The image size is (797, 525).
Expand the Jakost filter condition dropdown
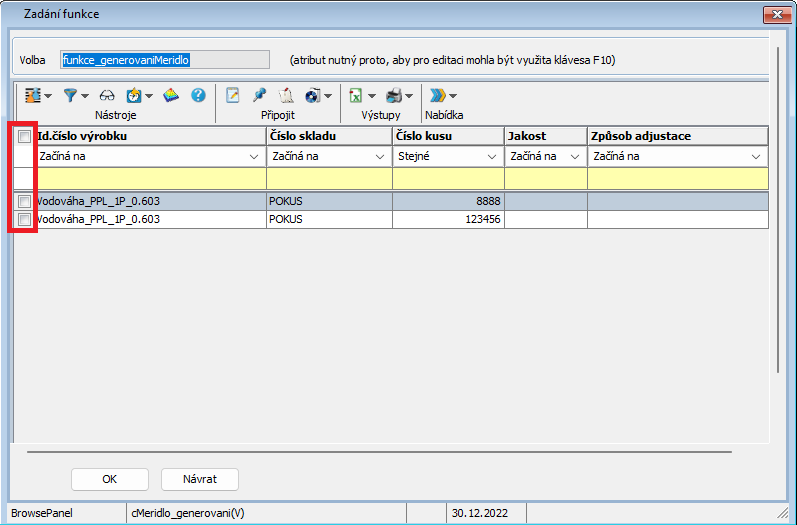(x=575, y=157)
